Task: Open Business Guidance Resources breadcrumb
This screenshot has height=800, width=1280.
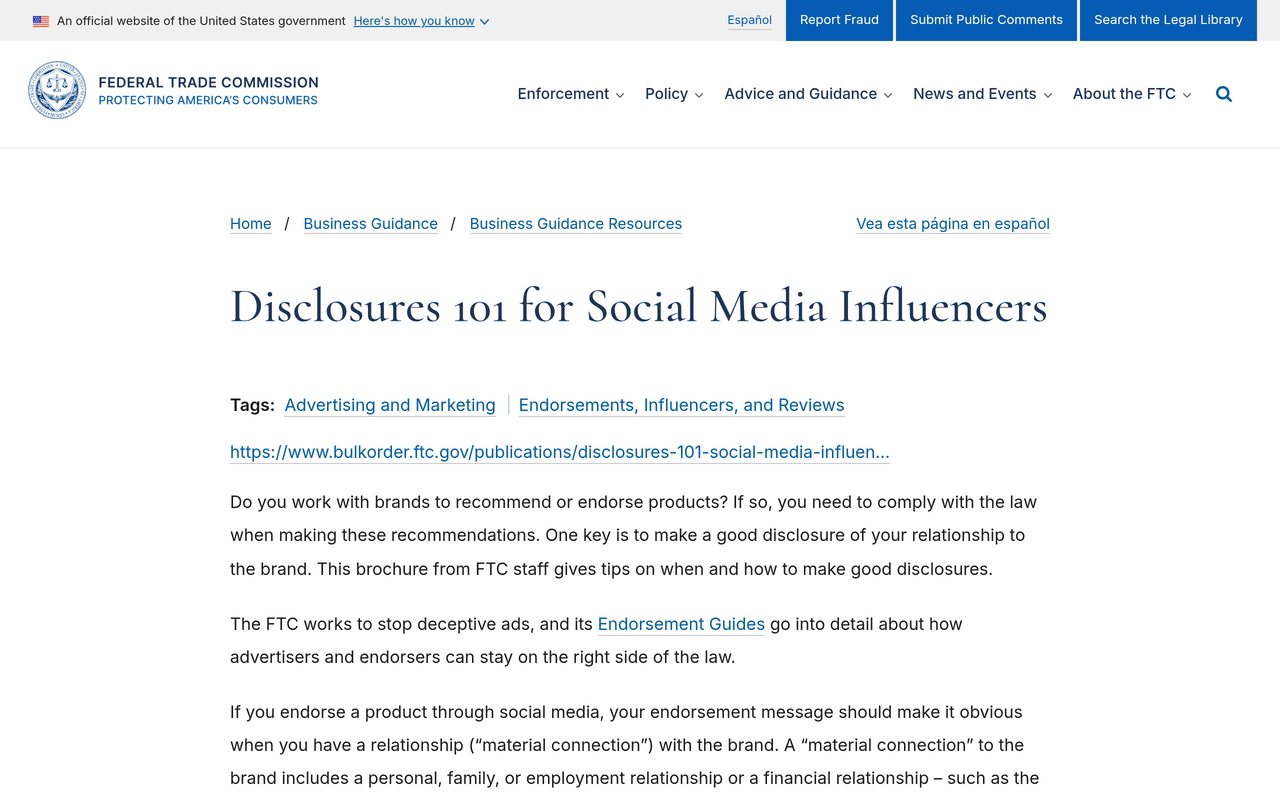Action: pyautogui.click(x=576, y=224)
